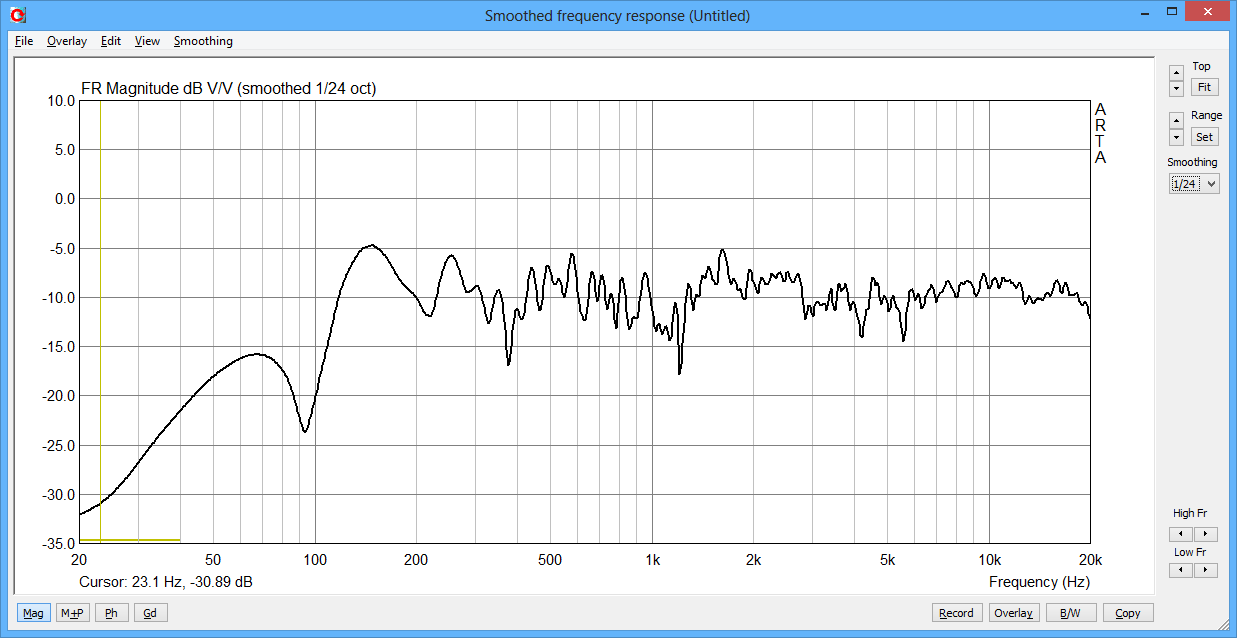Click the High Fr right arrow
This screenshot has width=1237, height=638.
coord(1207,534)
